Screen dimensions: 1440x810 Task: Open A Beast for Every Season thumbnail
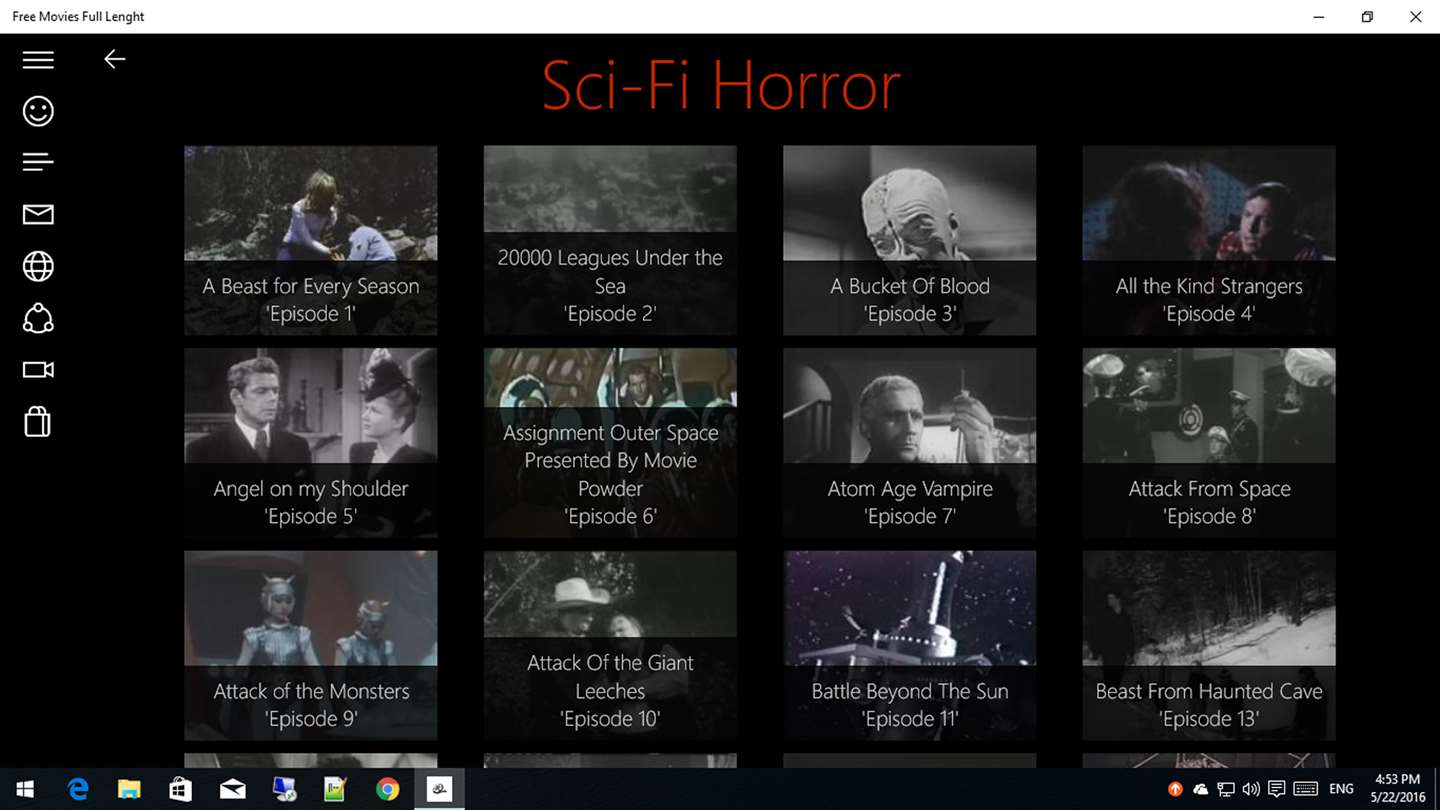(x=311, y=240)
